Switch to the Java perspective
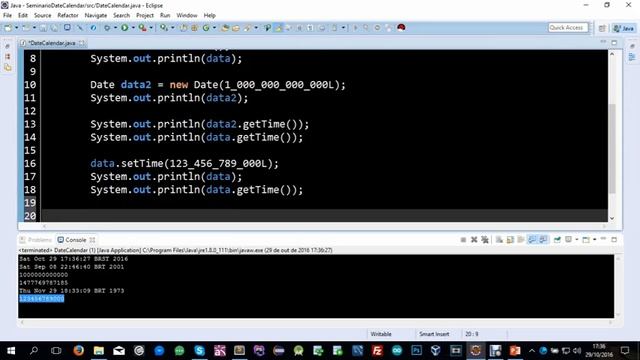This screenshot has width=640, height=360. (624, 28)
